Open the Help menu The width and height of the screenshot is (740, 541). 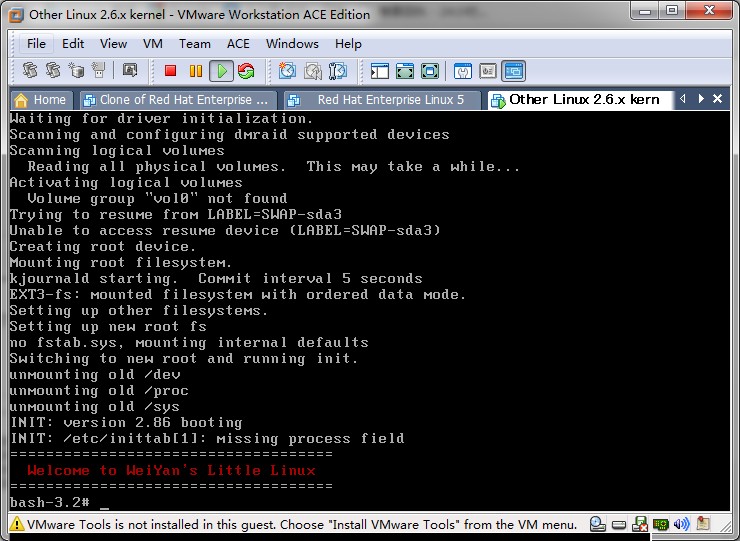click(x=348, y=44)
